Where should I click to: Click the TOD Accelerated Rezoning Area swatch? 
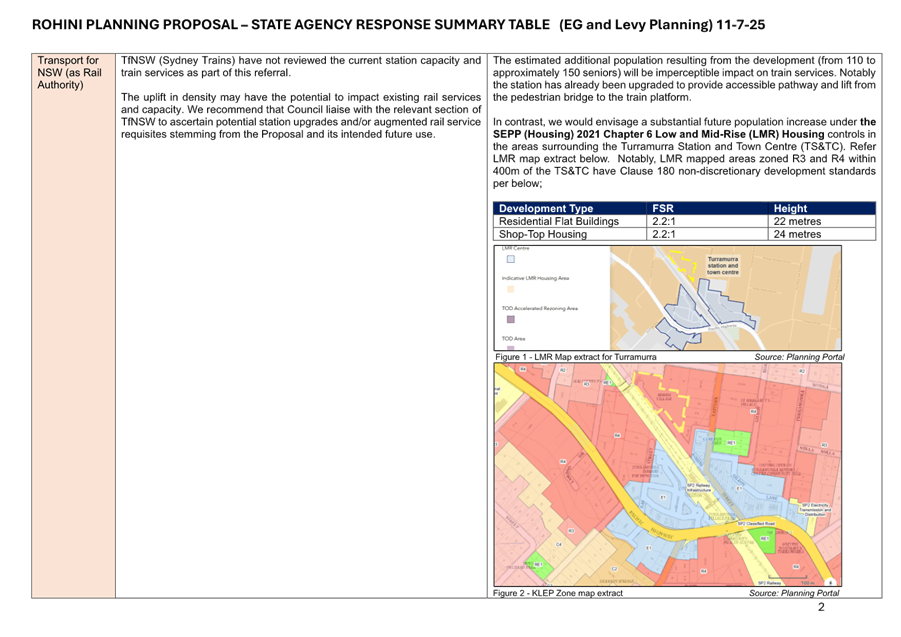510,320
